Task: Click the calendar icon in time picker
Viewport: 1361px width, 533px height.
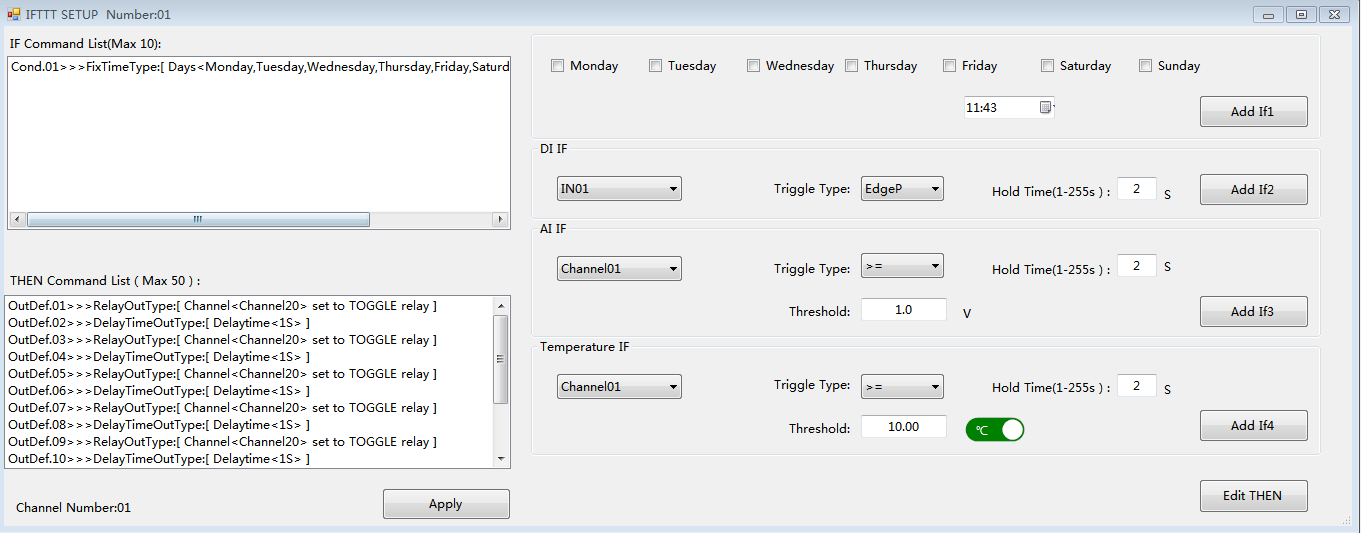Action: pos(1045,107)
